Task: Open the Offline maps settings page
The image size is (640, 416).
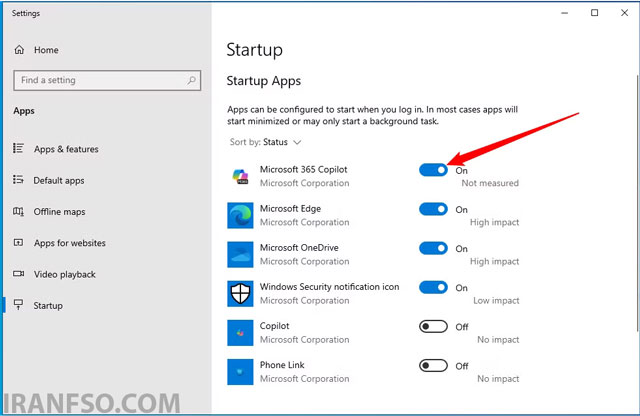Action: click(60, 211)
